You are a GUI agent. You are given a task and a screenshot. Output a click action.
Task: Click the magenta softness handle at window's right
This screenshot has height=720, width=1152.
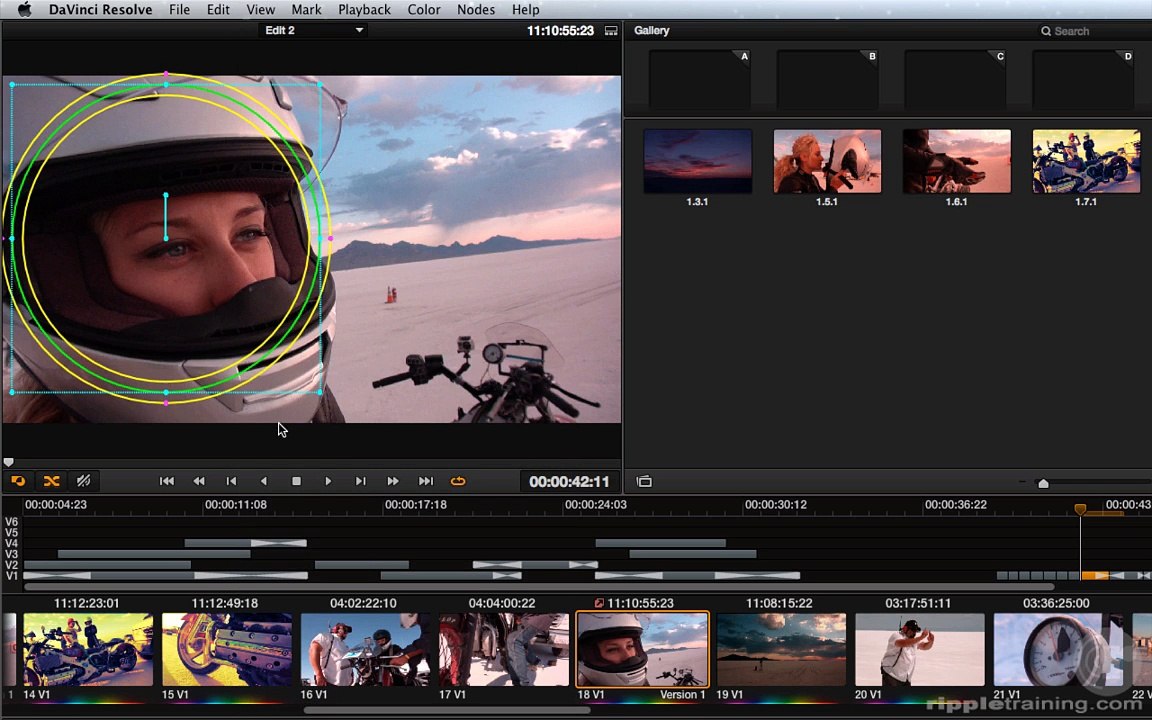pyautogui.click(x=330, y=238)
